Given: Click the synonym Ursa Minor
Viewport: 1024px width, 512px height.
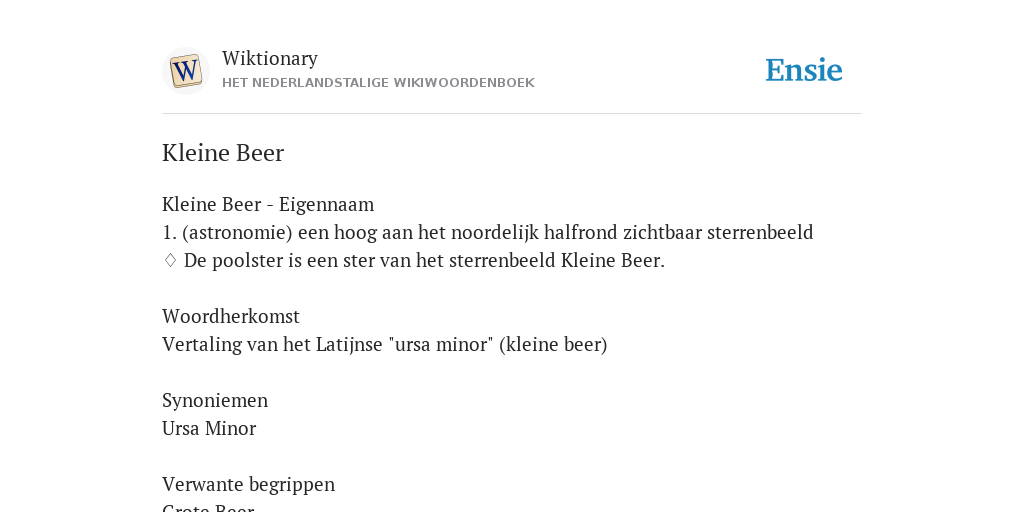Looking at the screenshot, I should (209, 428).
